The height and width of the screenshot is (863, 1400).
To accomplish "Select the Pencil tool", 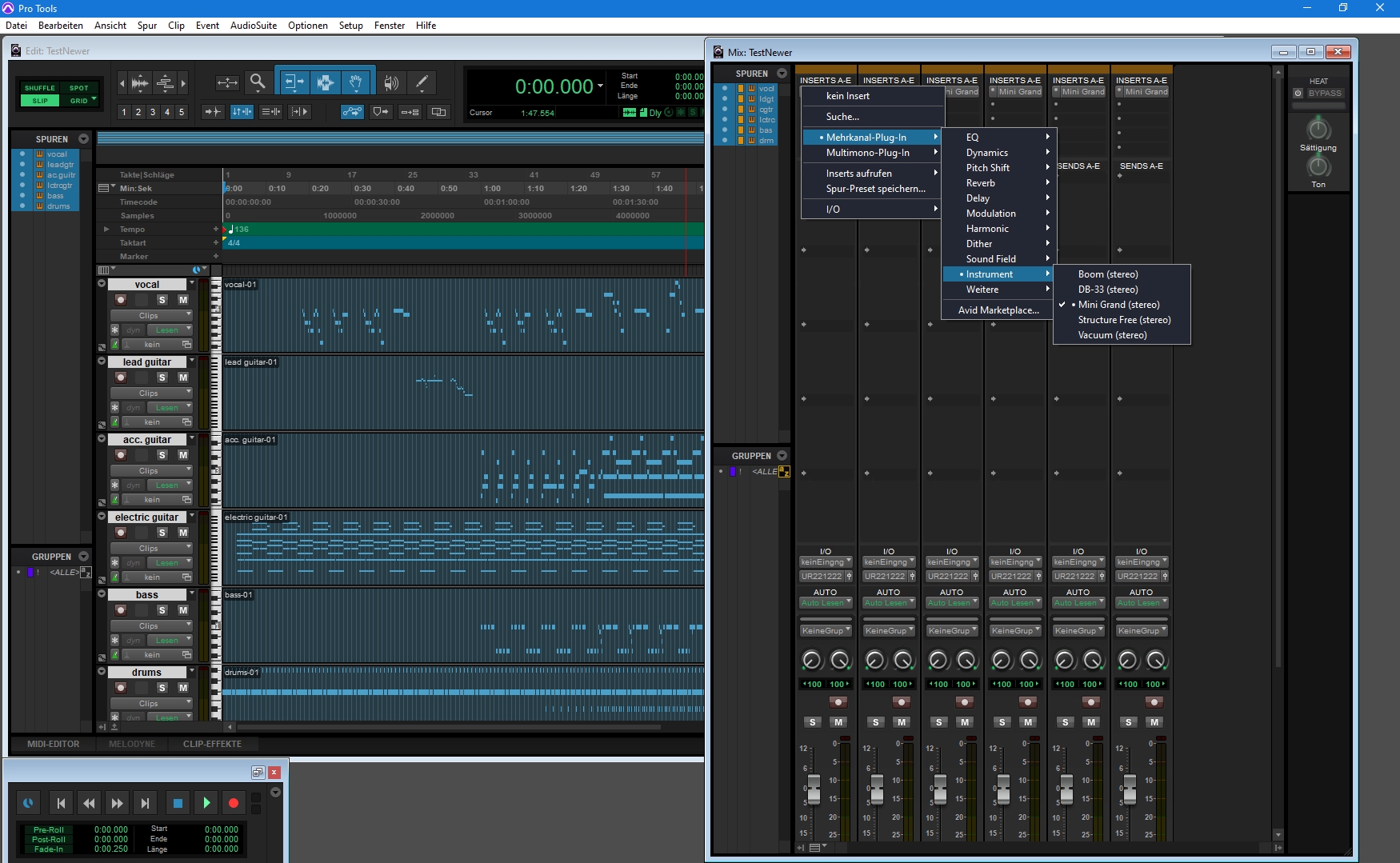I will (422, 82).
